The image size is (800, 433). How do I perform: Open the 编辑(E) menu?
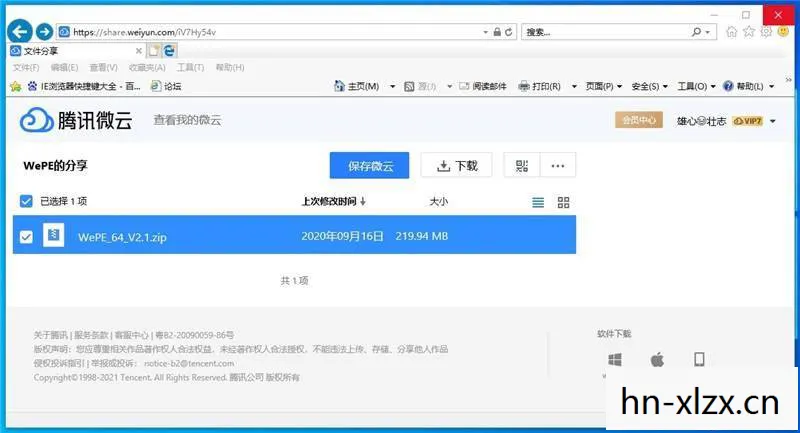point(64,67)
